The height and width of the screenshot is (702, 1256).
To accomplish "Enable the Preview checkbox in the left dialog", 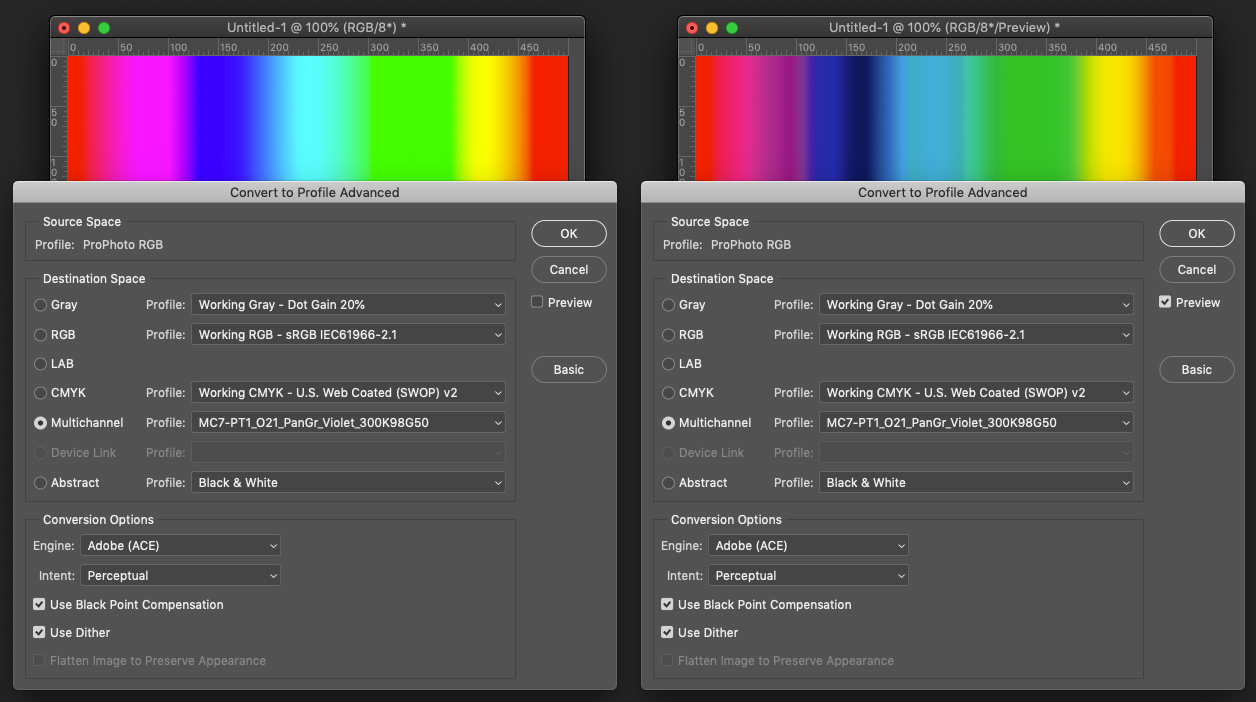I will point(538,302).
